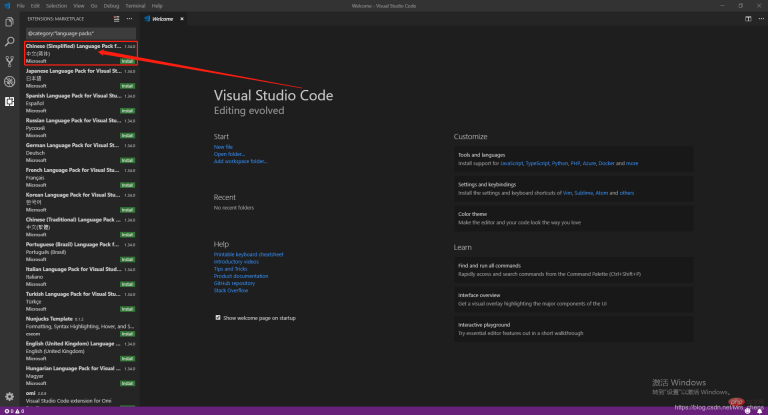The width and height of the screenshot is (768, 415).
Task: Select omi extension entry
Action: [x=81, y=397]
